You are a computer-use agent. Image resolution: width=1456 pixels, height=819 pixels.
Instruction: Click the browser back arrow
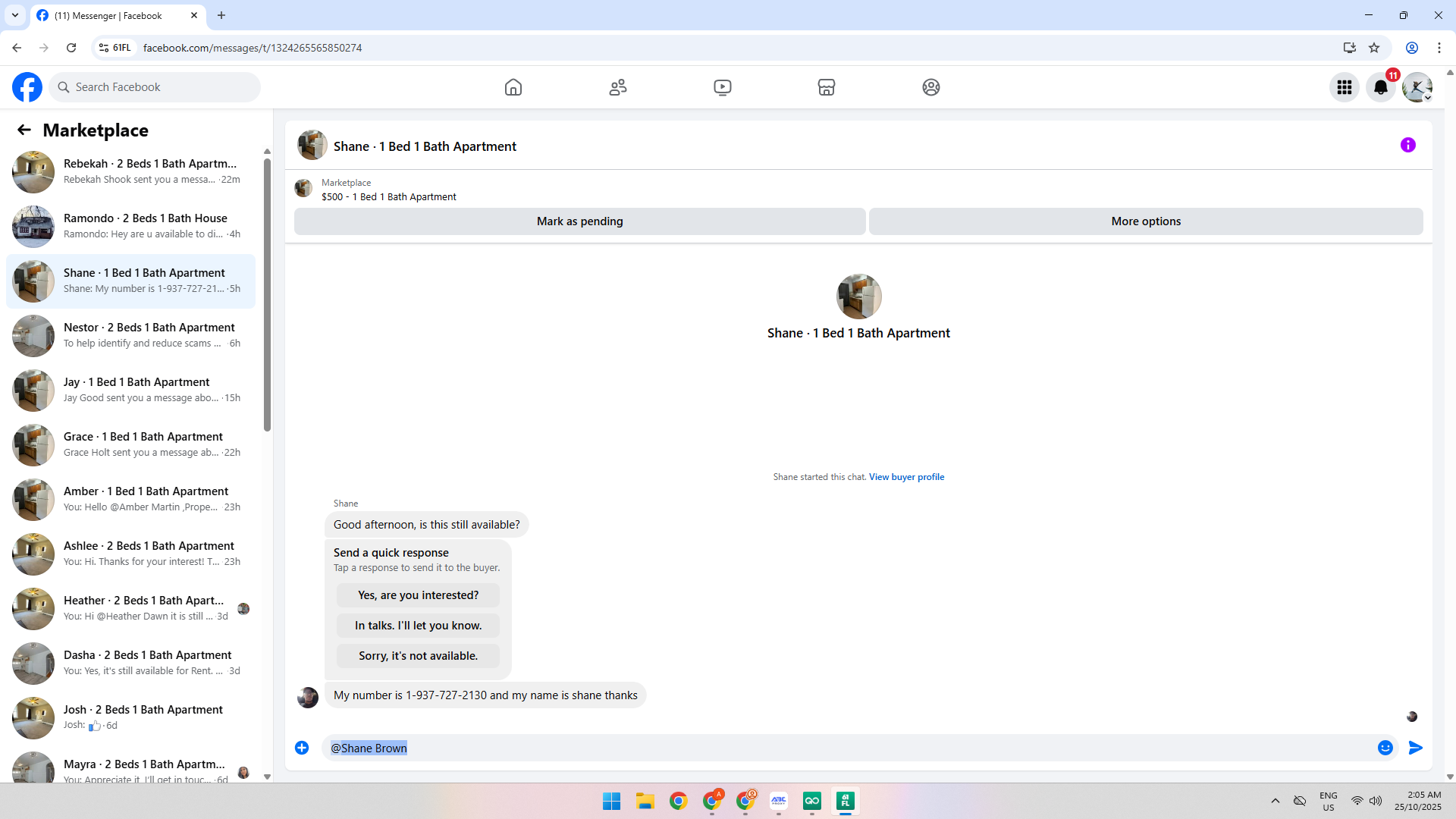coord(17,48)
